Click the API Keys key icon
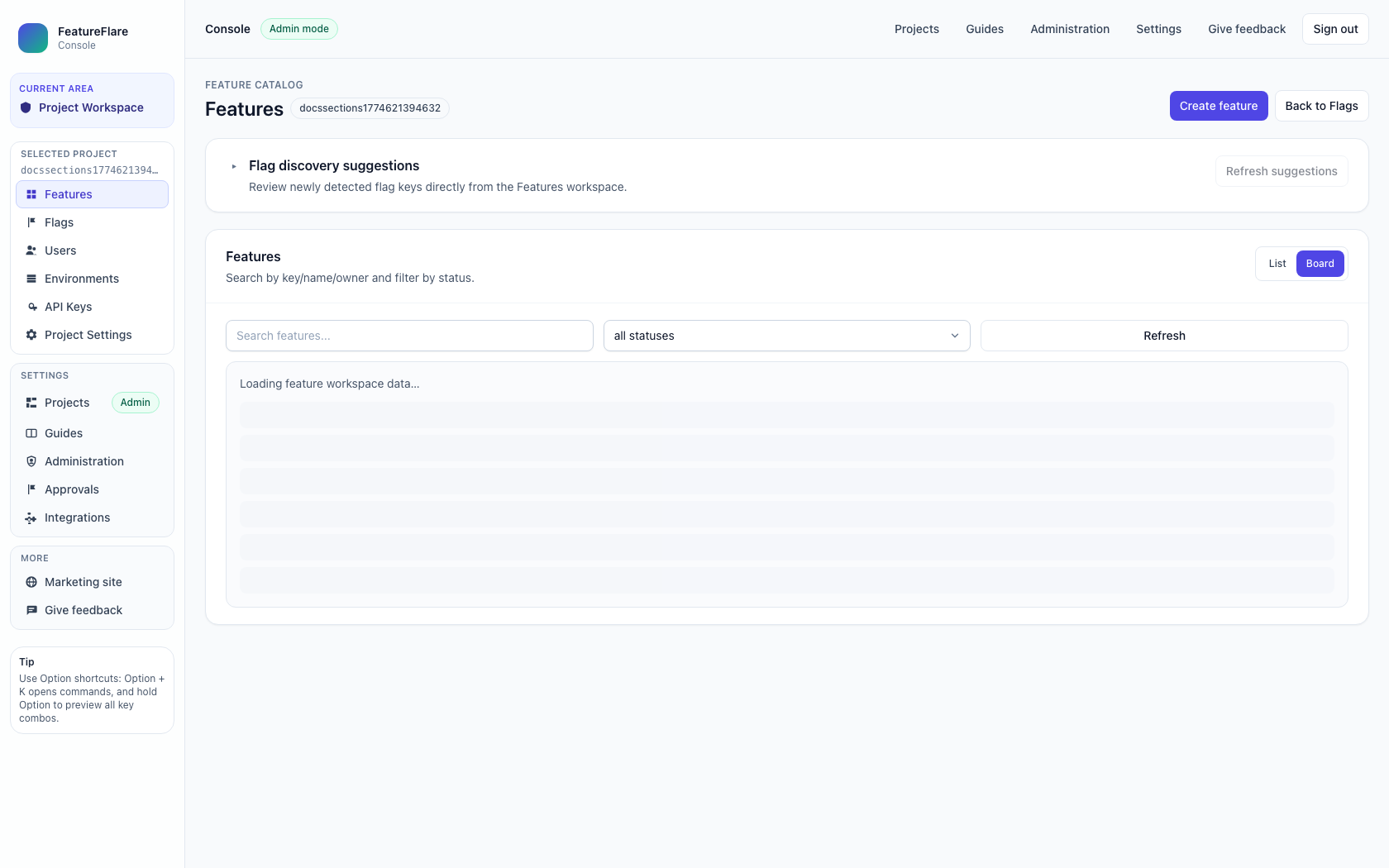 pos(31,307)
